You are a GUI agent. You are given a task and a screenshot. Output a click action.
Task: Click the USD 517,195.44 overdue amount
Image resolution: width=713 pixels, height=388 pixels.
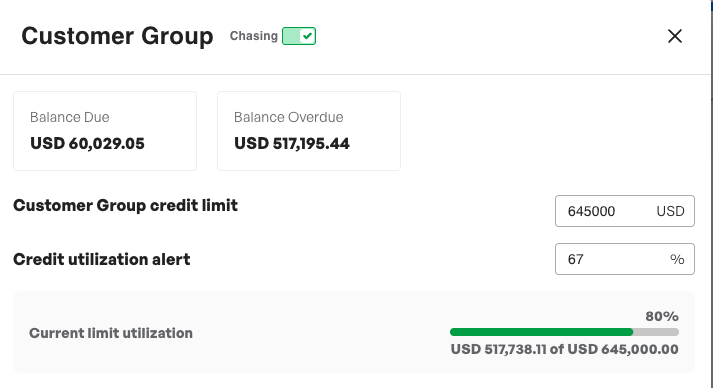point(292,143)
